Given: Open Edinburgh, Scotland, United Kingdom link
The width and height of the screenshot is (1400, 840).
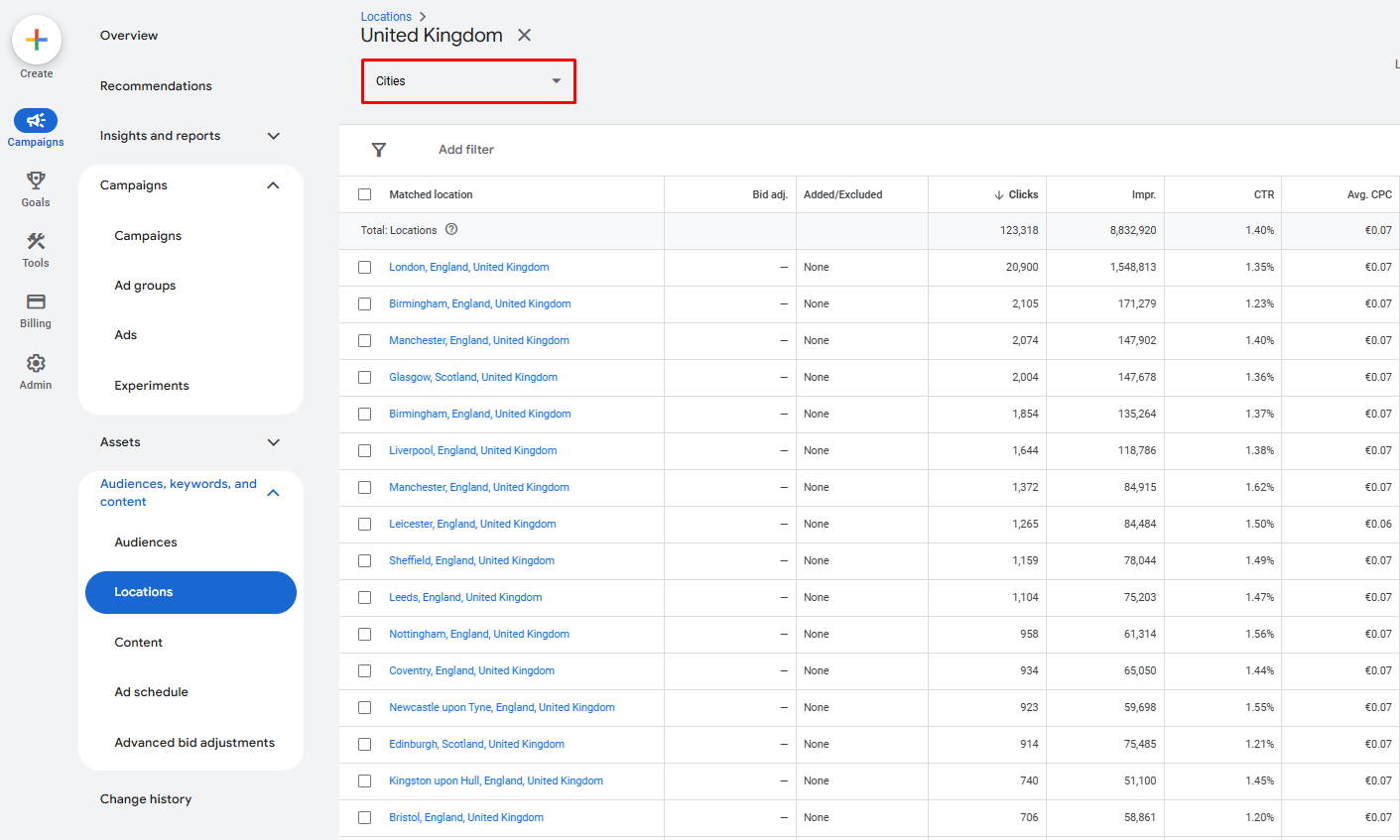Looking at the screenshot, I should (477, 745).
